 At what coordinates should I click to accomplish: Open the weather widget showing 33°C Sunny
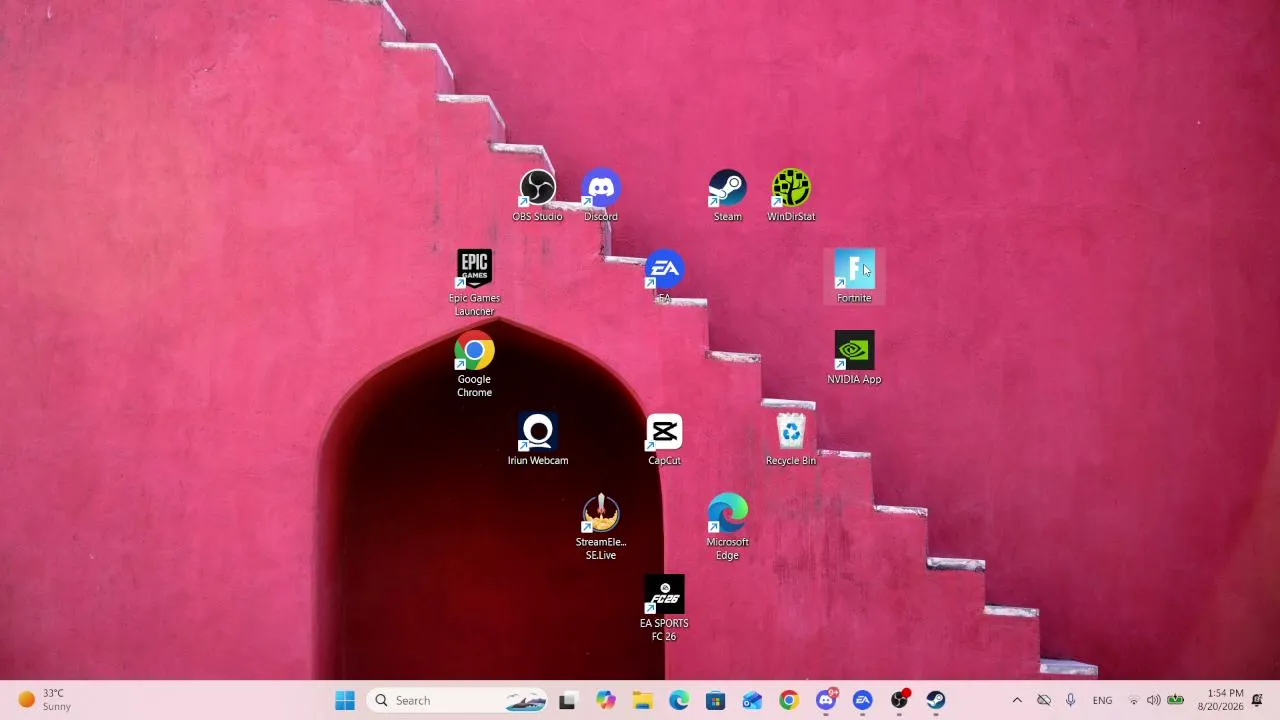point(46,700)
